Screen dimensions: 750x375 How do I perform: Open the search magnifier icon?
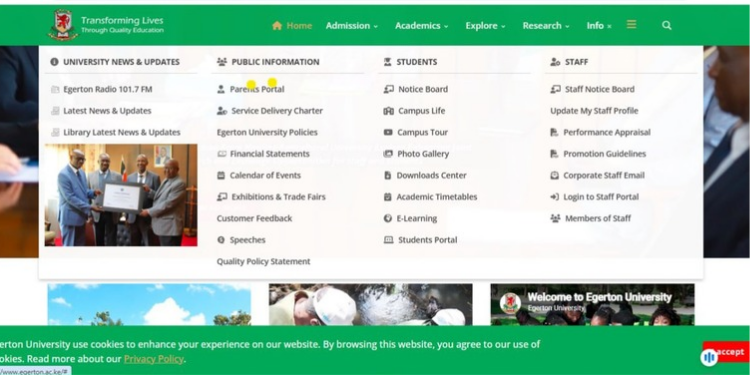(666, 25)
